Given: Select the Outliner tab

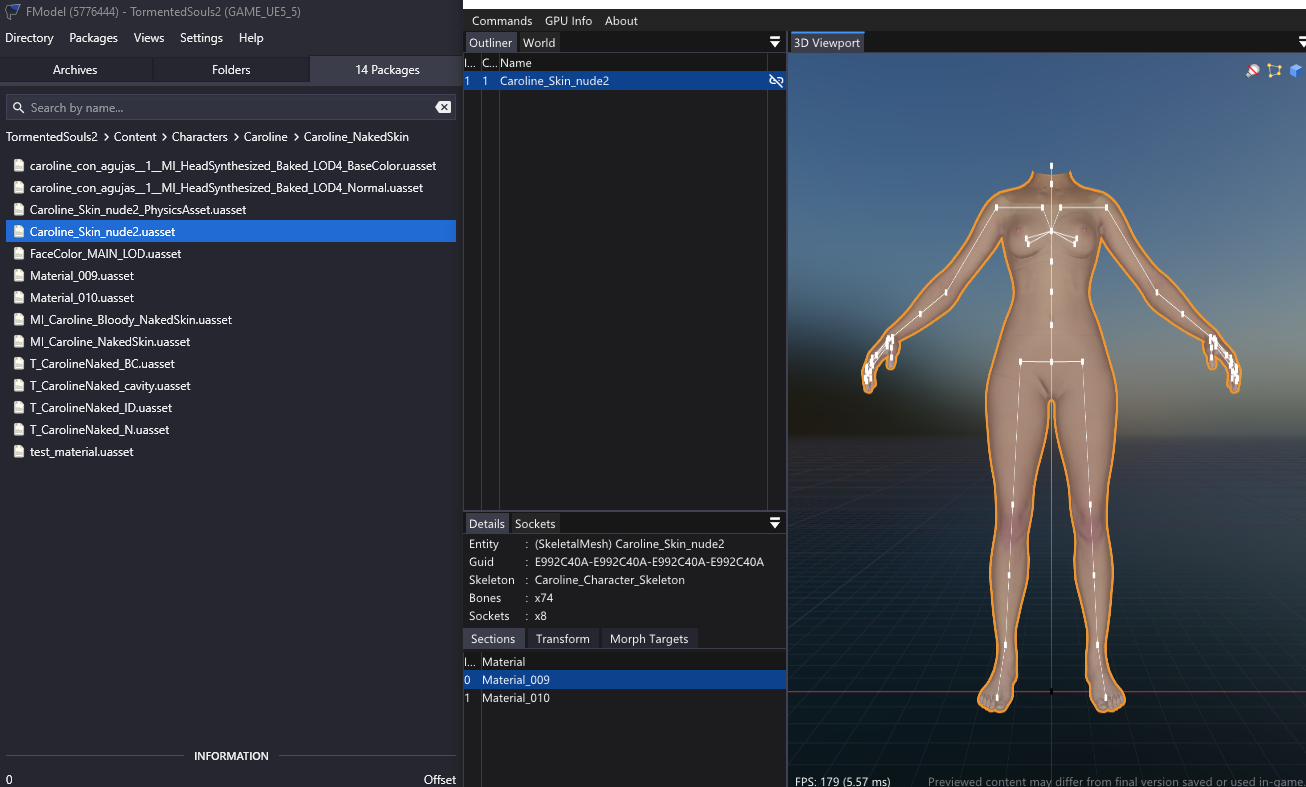Looking at the screenshot, I should [x=491, y=43].
